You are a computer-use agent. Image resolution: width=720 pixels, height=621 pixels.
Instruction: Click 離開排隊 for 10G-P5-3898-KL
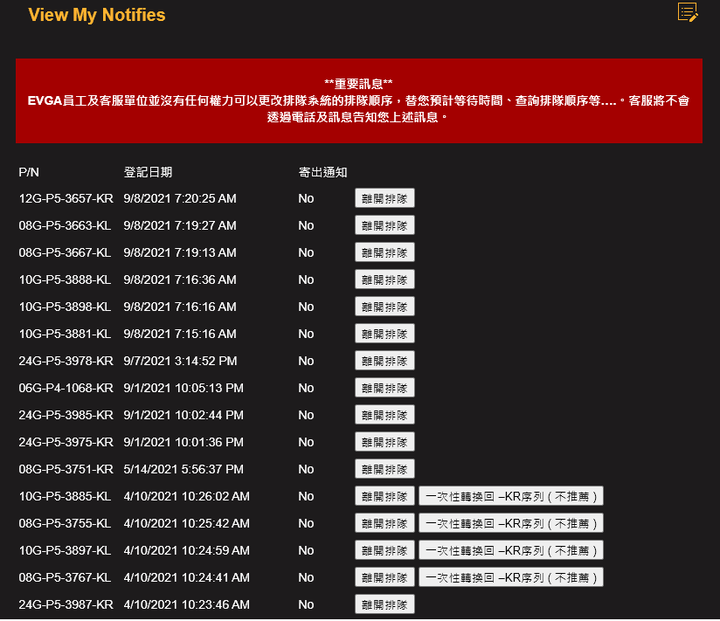click(385, 307)
